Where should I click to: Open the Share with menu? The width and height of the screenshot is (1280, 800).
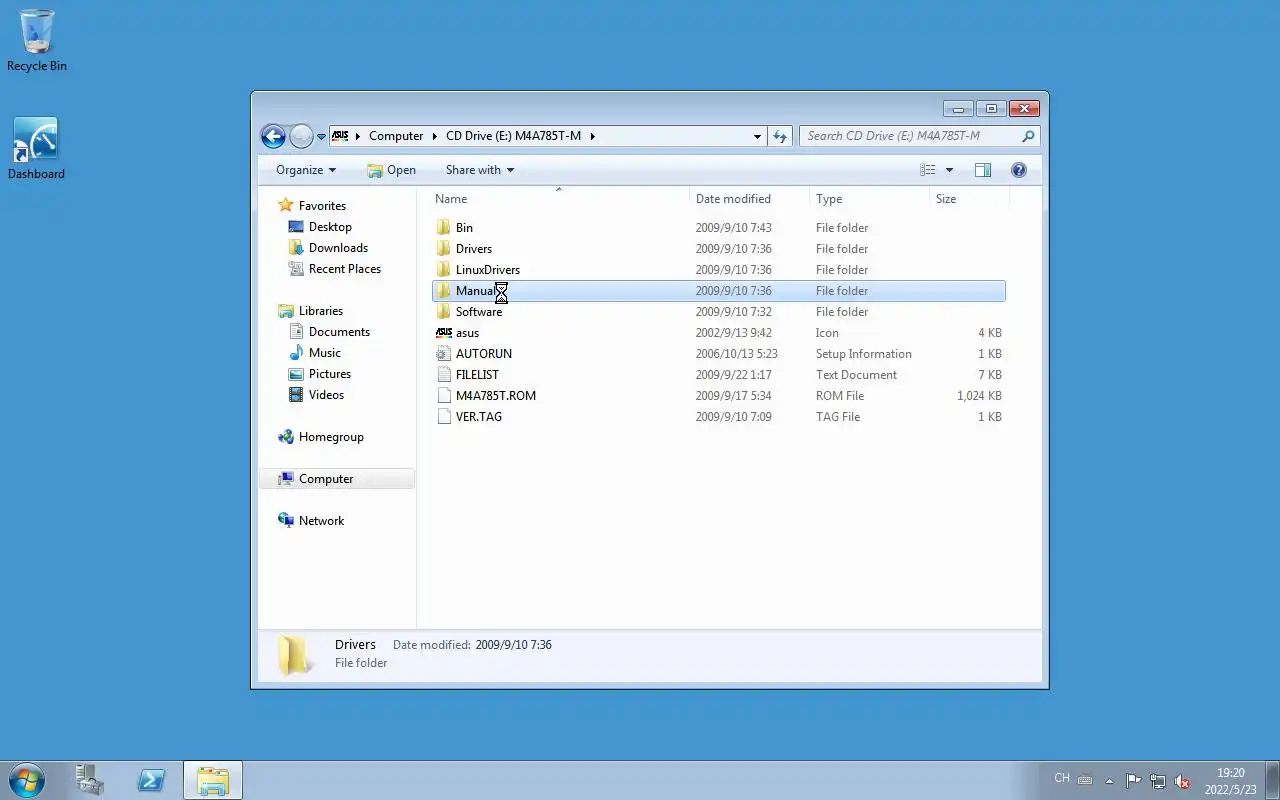click(479, 170)
